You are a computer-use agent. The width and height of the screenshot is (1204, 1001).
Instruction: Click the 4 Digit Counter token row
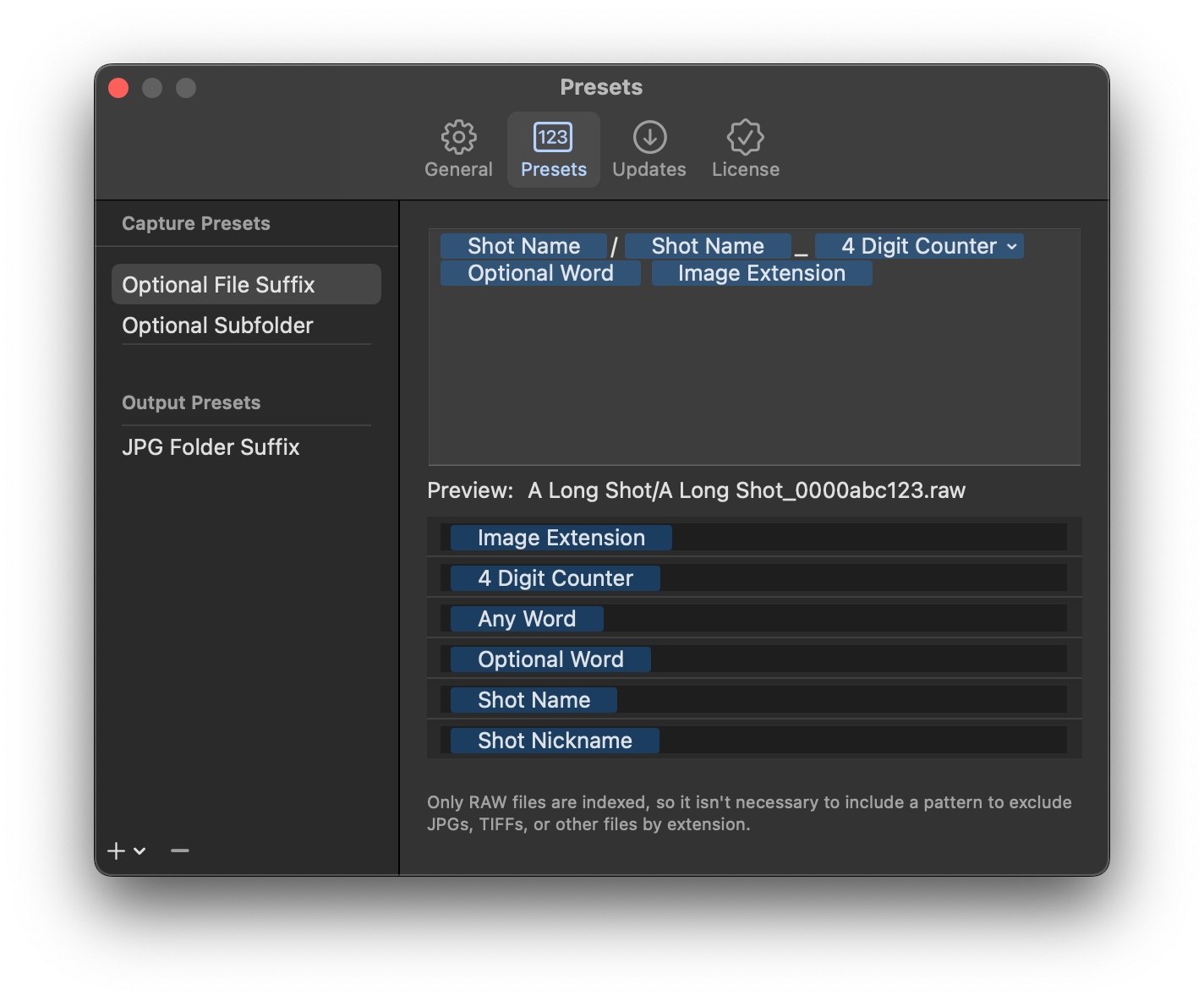(x=555, y=577)
